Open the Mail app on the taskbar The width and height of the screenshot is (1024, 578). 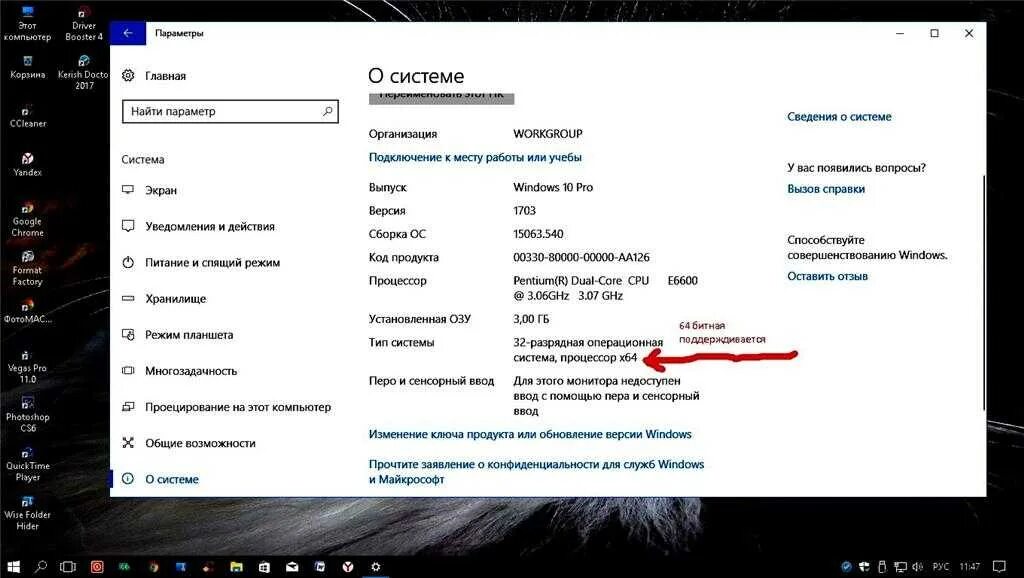(x=292, y=567)
